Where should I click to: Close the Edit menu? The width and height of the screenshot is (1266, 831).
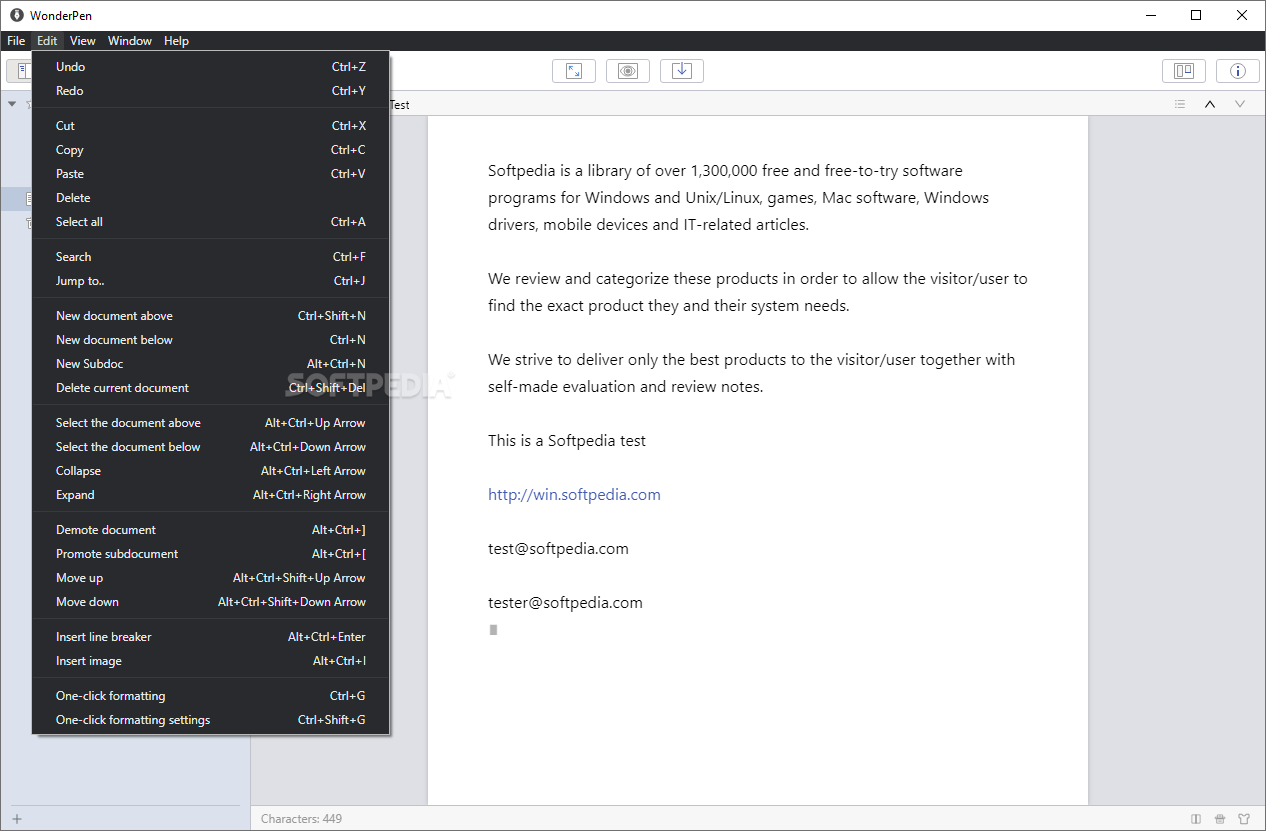tap(47, 41)
